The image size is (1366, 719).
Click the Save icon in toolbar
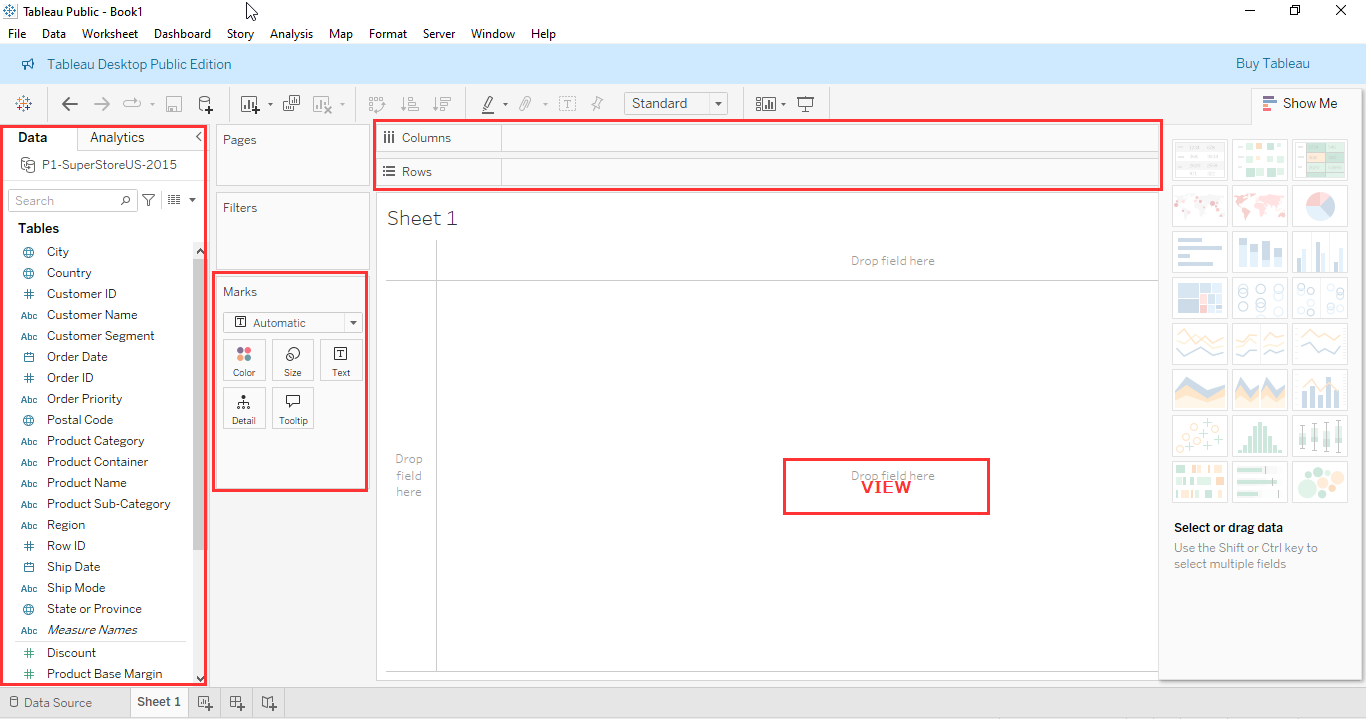(173, 103)
